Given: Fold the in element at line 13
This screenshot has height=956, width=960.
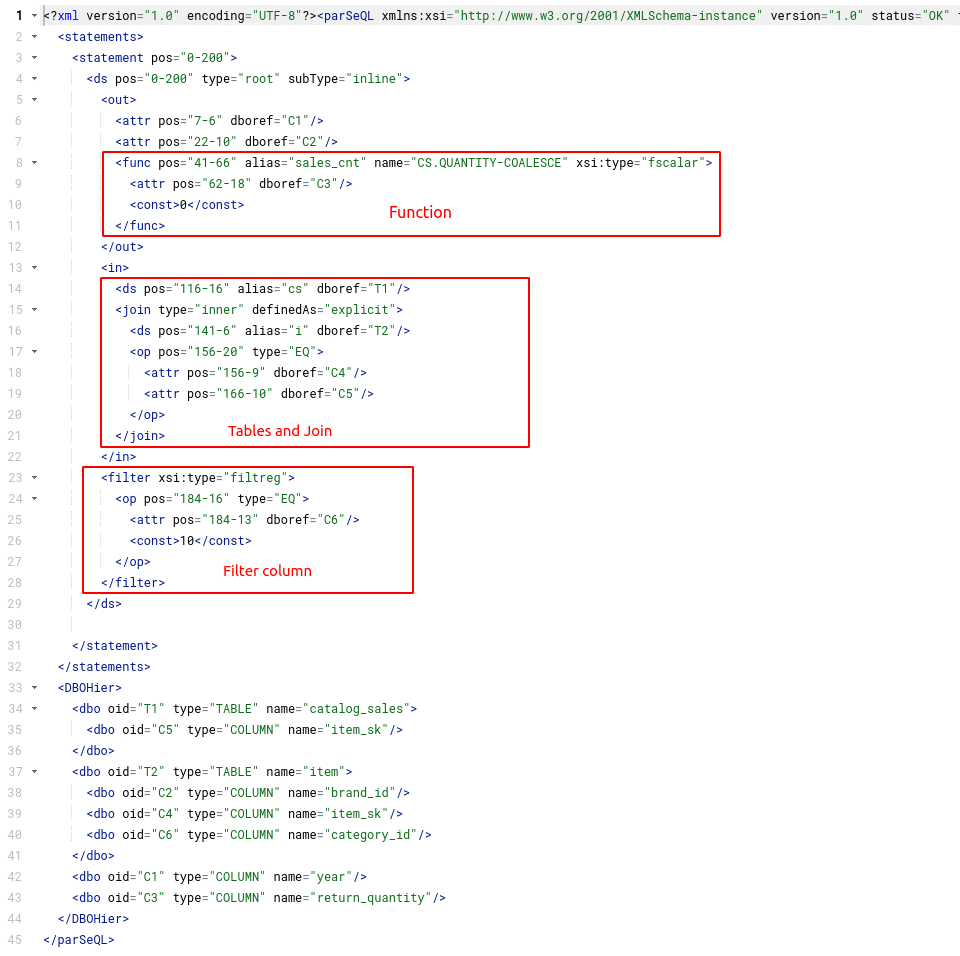Looking at the screenshot, I should (34, 268).
